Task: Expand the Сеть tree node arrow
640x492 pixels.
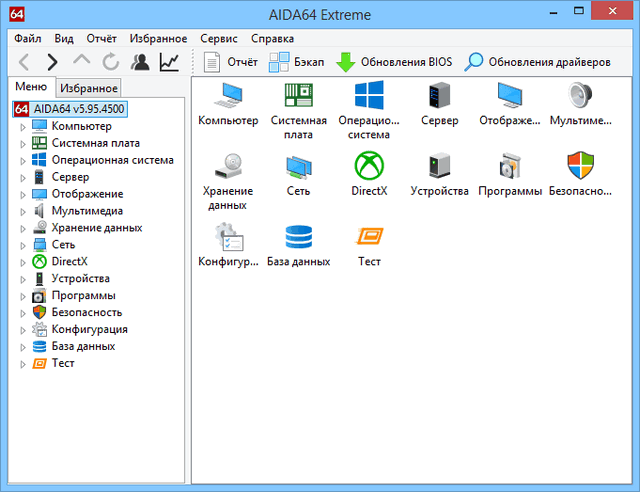Action: tap(23, 245)
